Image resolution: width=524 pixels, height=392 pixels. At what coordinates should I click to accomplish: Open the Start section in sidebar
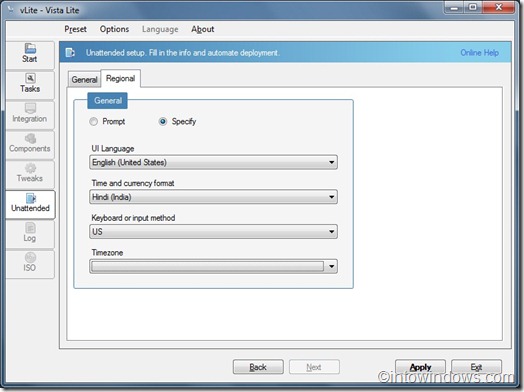[30, 54]
